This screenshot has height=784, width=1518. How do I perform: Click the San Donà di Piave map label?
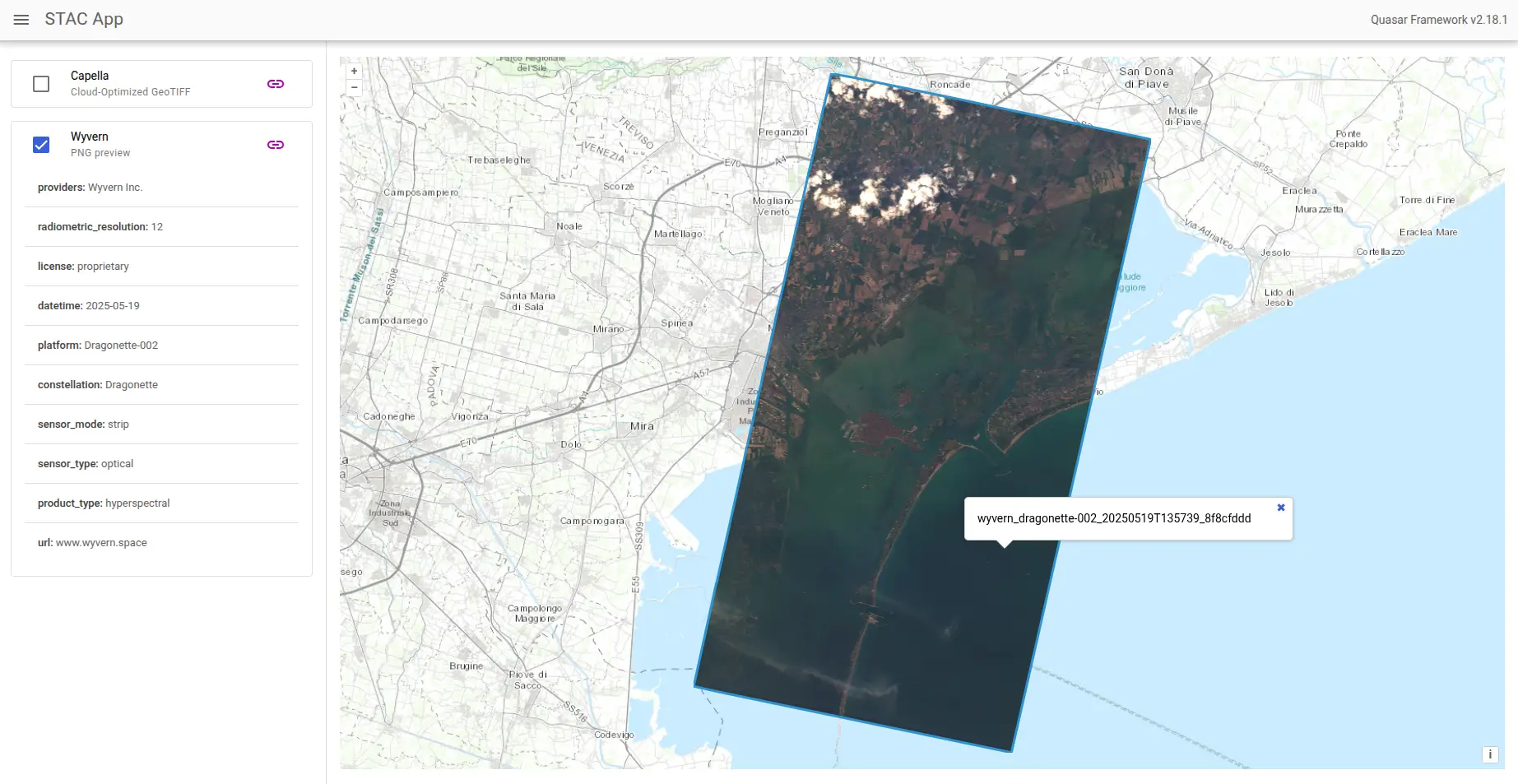tap(1146, 77)
